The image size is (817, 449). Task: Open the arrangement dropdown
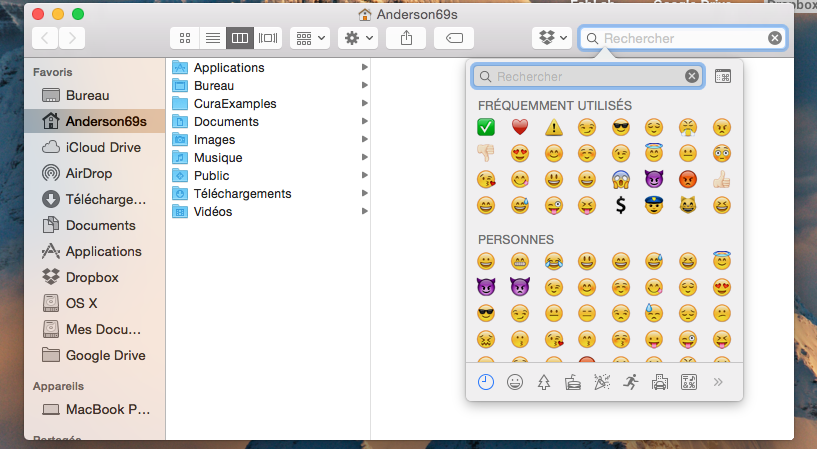pos(310,38)
